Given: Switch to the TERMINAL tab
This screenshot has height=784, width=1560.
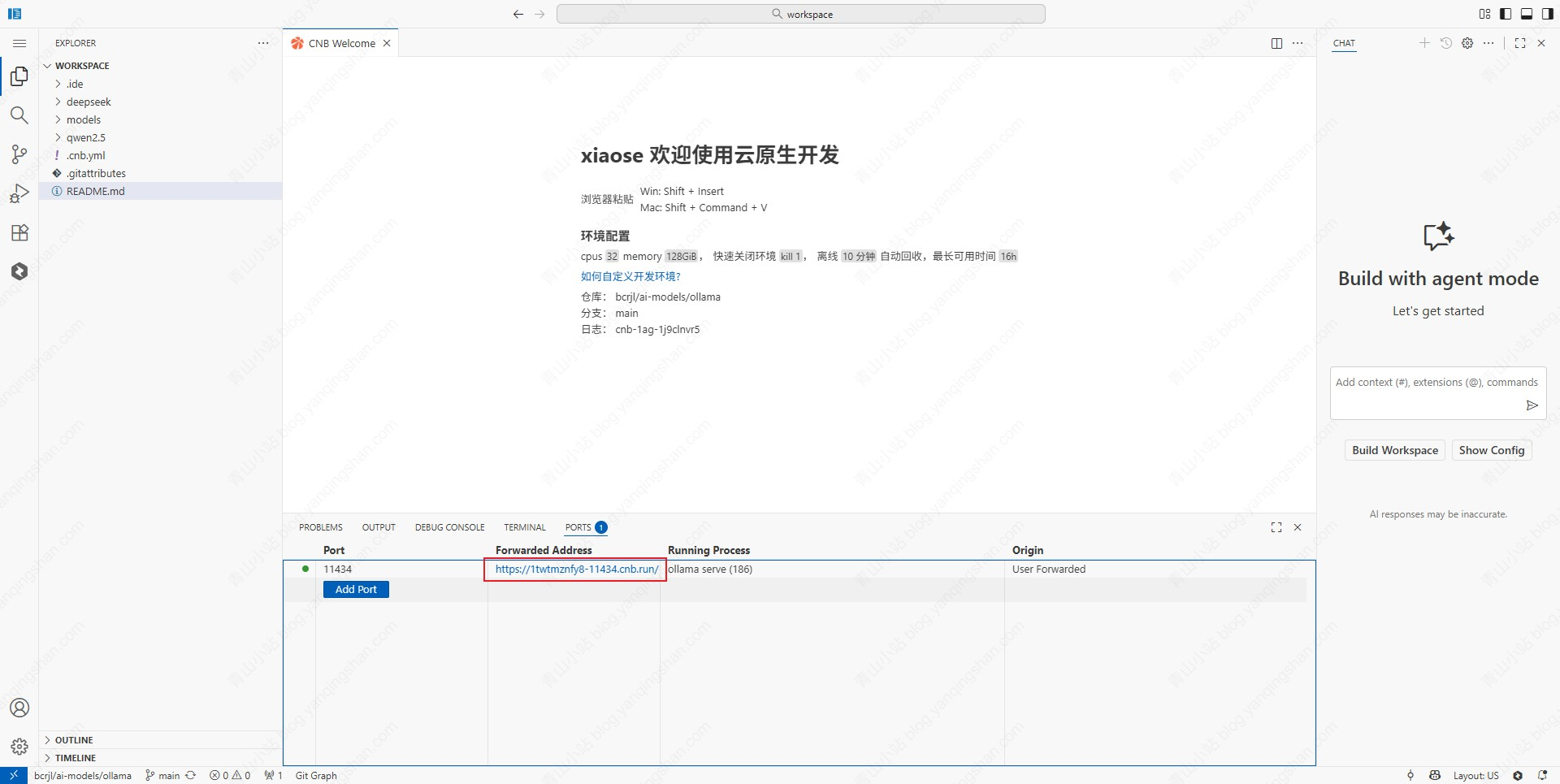Looking at the screenshot, I should 525,527.
